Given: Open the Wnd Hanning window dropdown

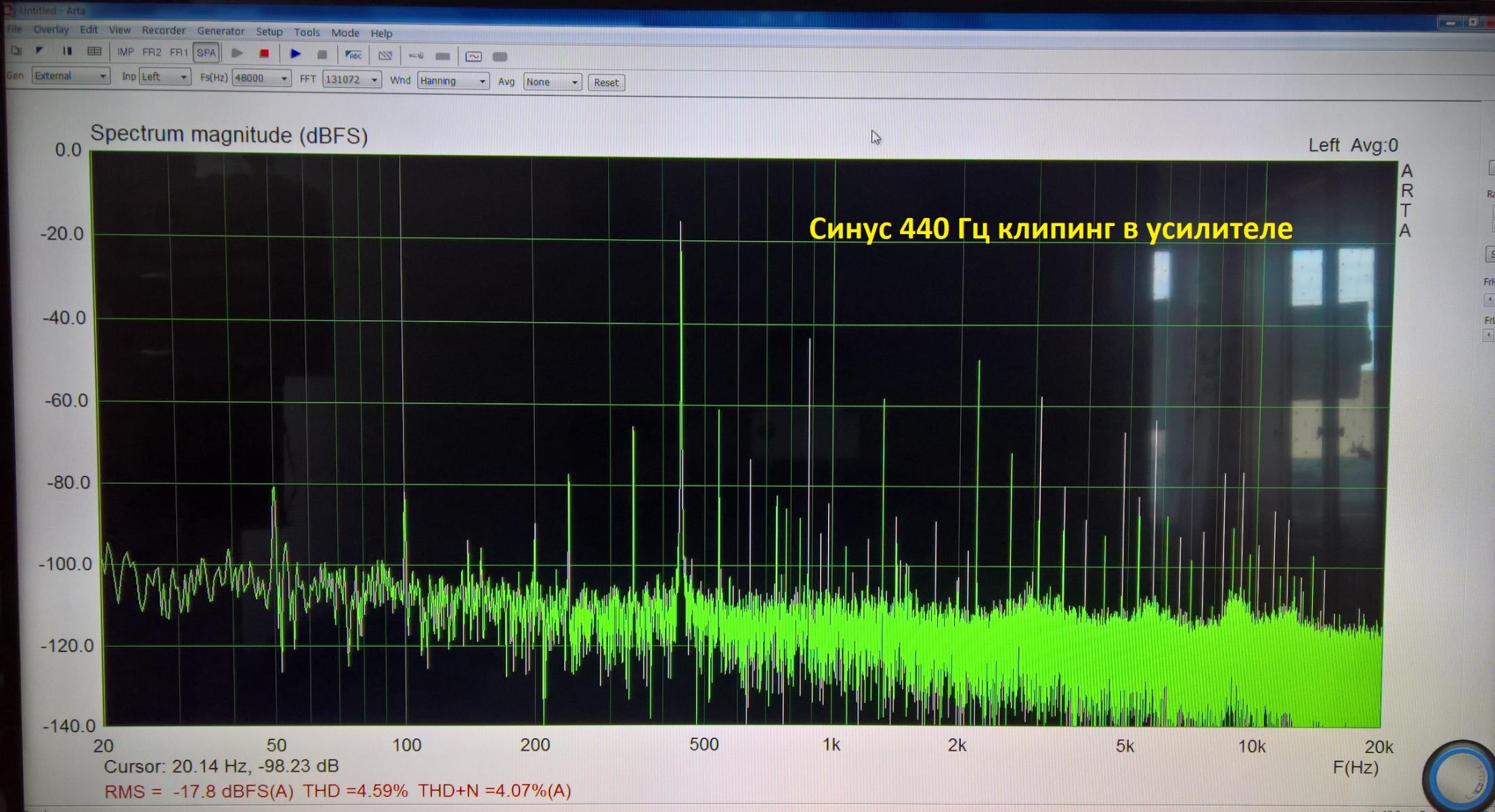Looking at the screenshot, I should point(453,81).
